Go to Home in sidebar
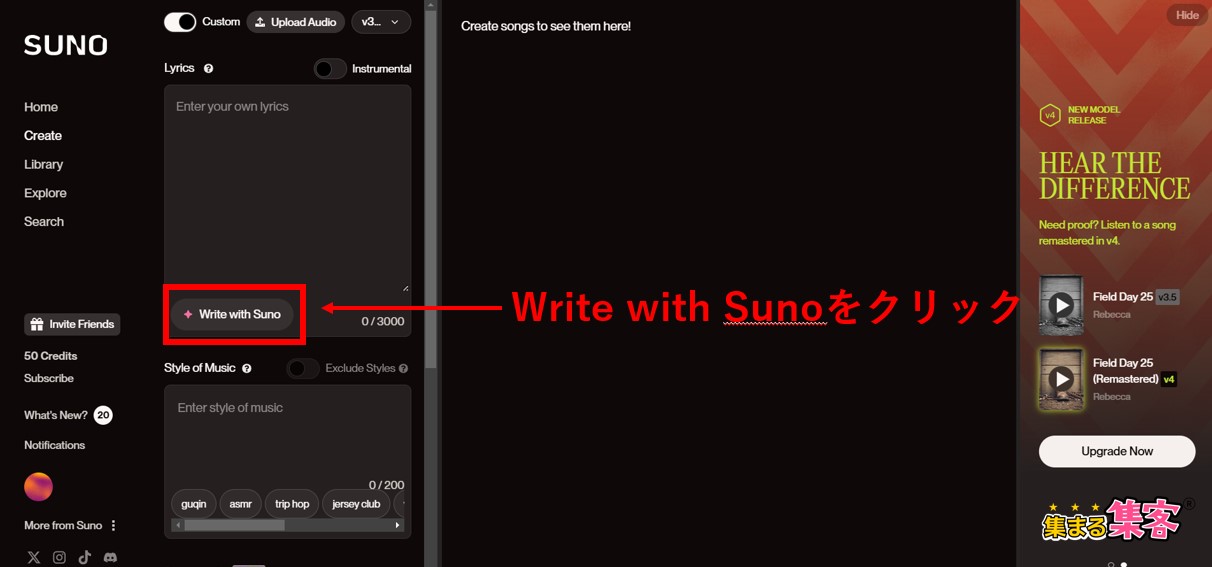The width and height of the screenshot is (1212, 567). coord(41,107)
